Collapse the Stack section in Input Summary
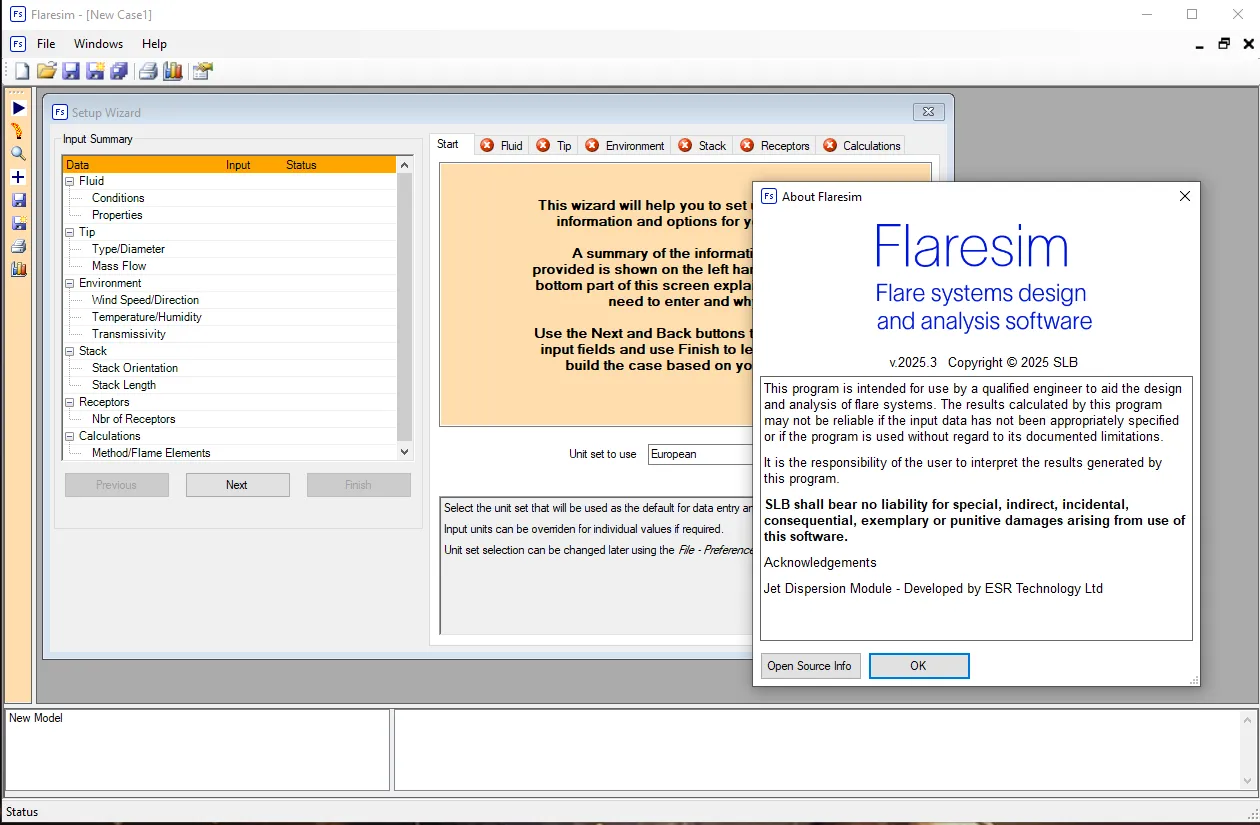1260x825 pixels. point(69,351)
